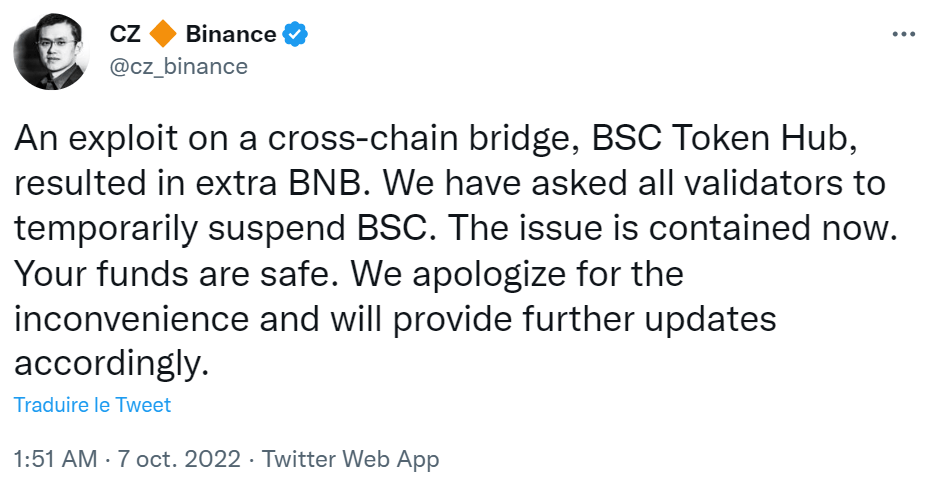Click the 1:51 AM timestamp
Image resolution: width=926 pixels, height=490 pixels.
point(56,460)
